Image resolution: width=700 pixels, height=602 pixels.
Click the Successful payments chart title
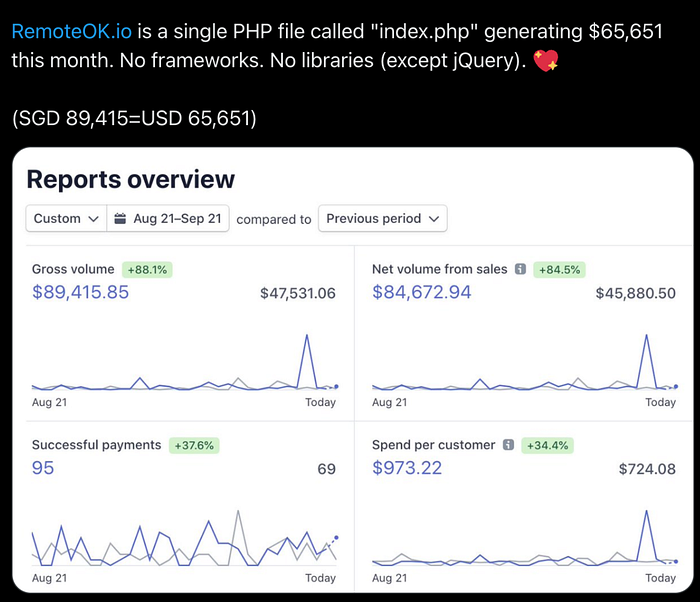96,445
